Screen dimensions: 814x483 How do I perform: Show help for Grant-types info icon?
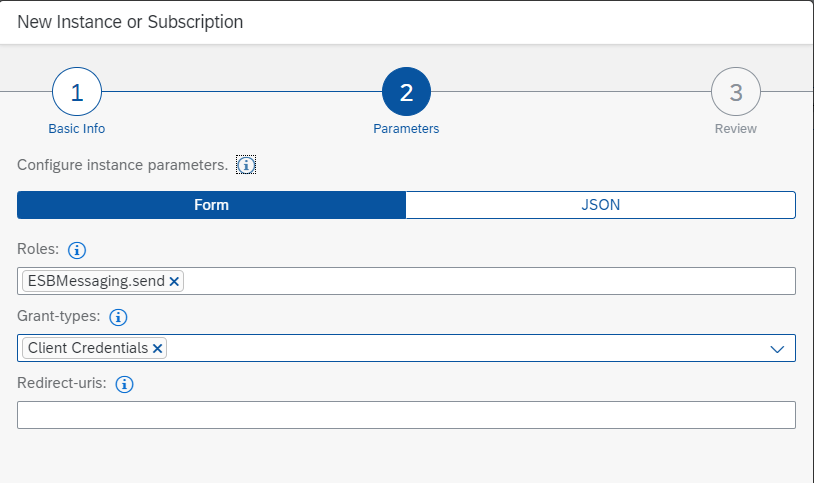(117, 317)
